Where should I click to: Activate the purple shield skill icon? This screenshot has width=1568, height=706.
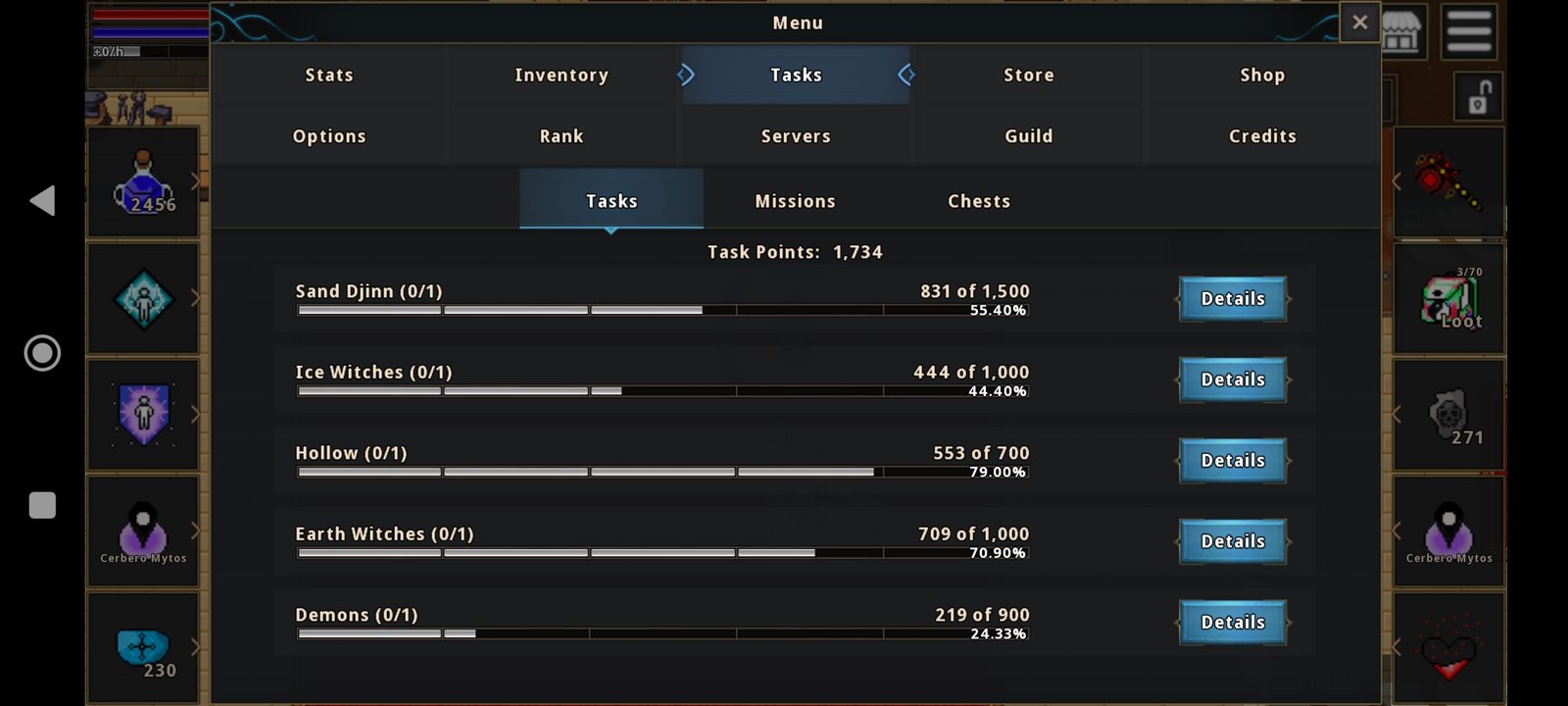tap(143, 415)
